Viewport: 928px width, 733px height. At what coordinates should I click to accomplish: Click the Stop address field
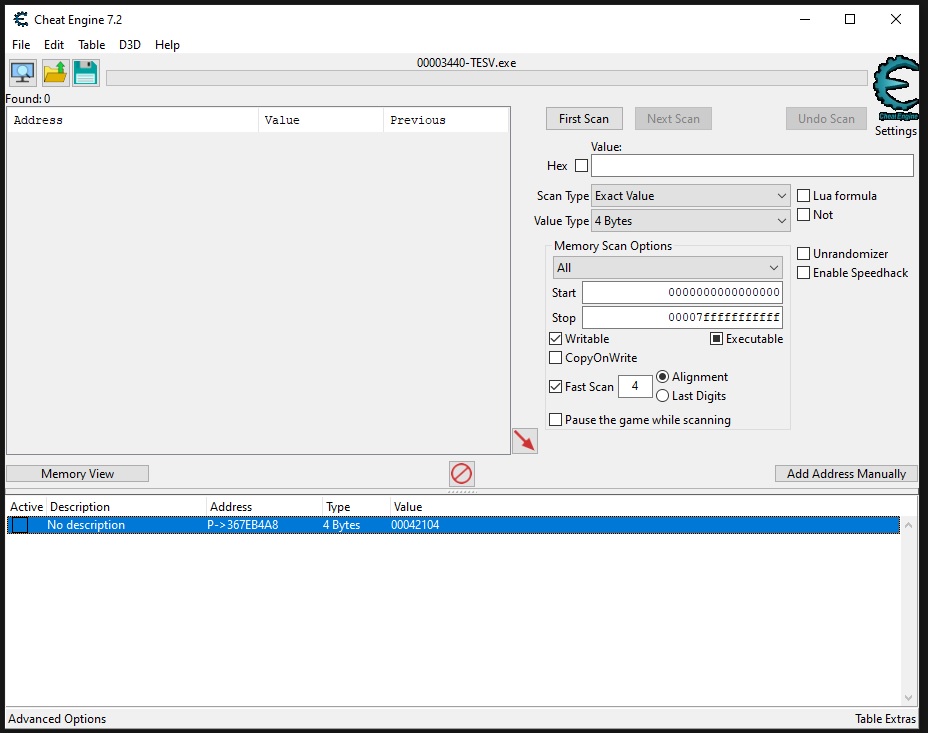682,318
